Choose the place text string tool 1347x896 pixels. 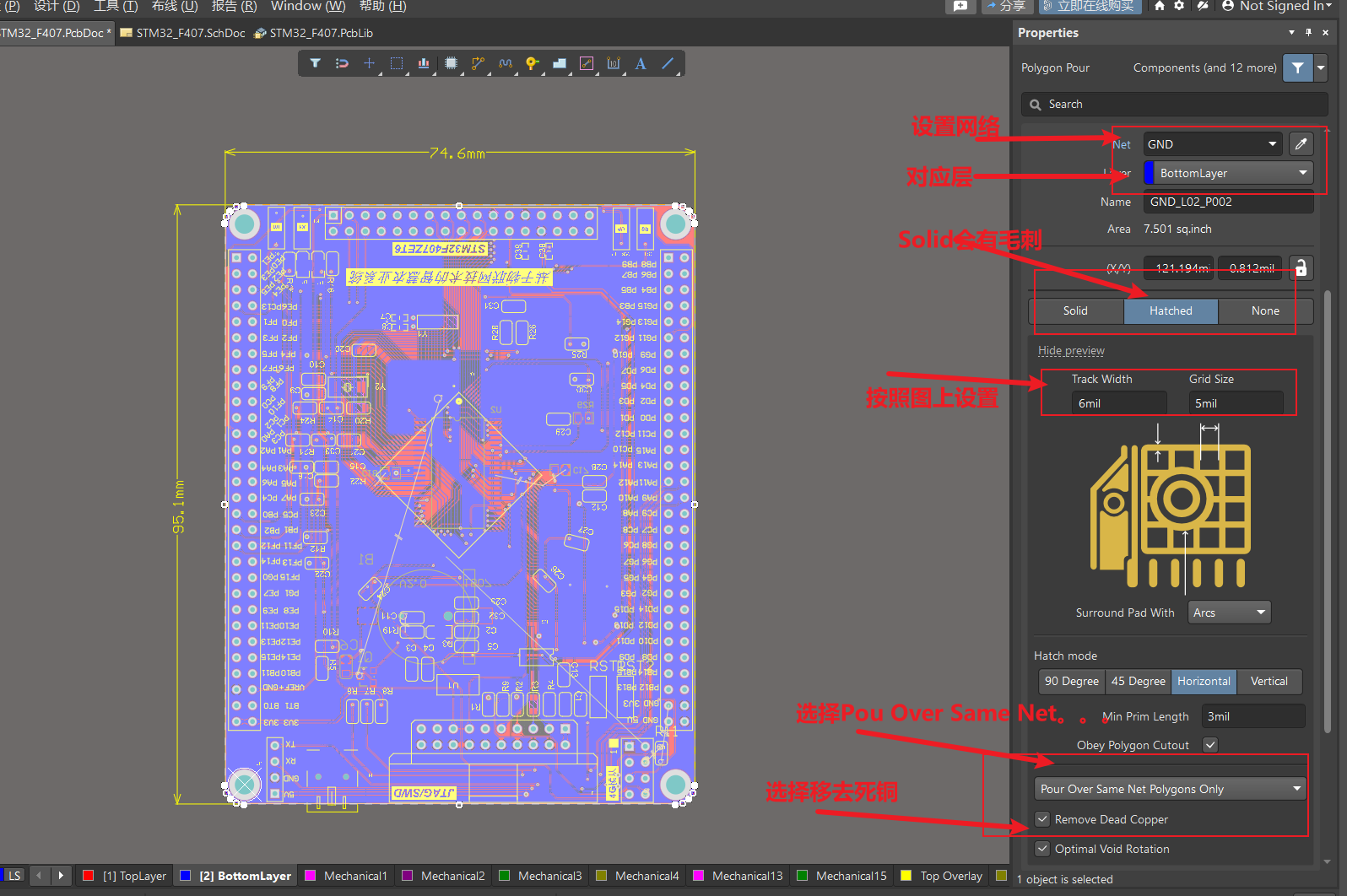(641, 63)
